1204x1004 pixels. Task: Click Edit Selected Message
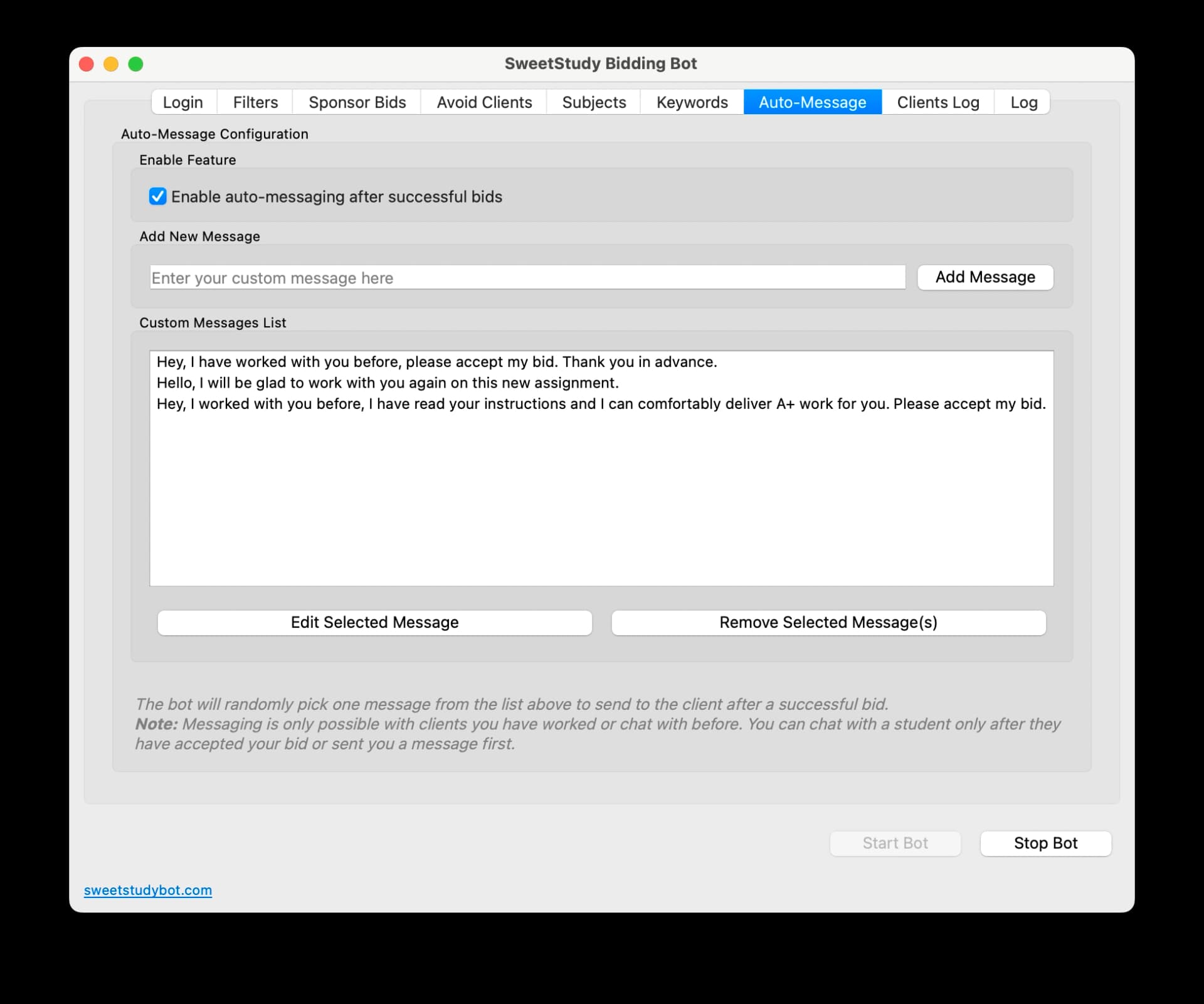374,622
